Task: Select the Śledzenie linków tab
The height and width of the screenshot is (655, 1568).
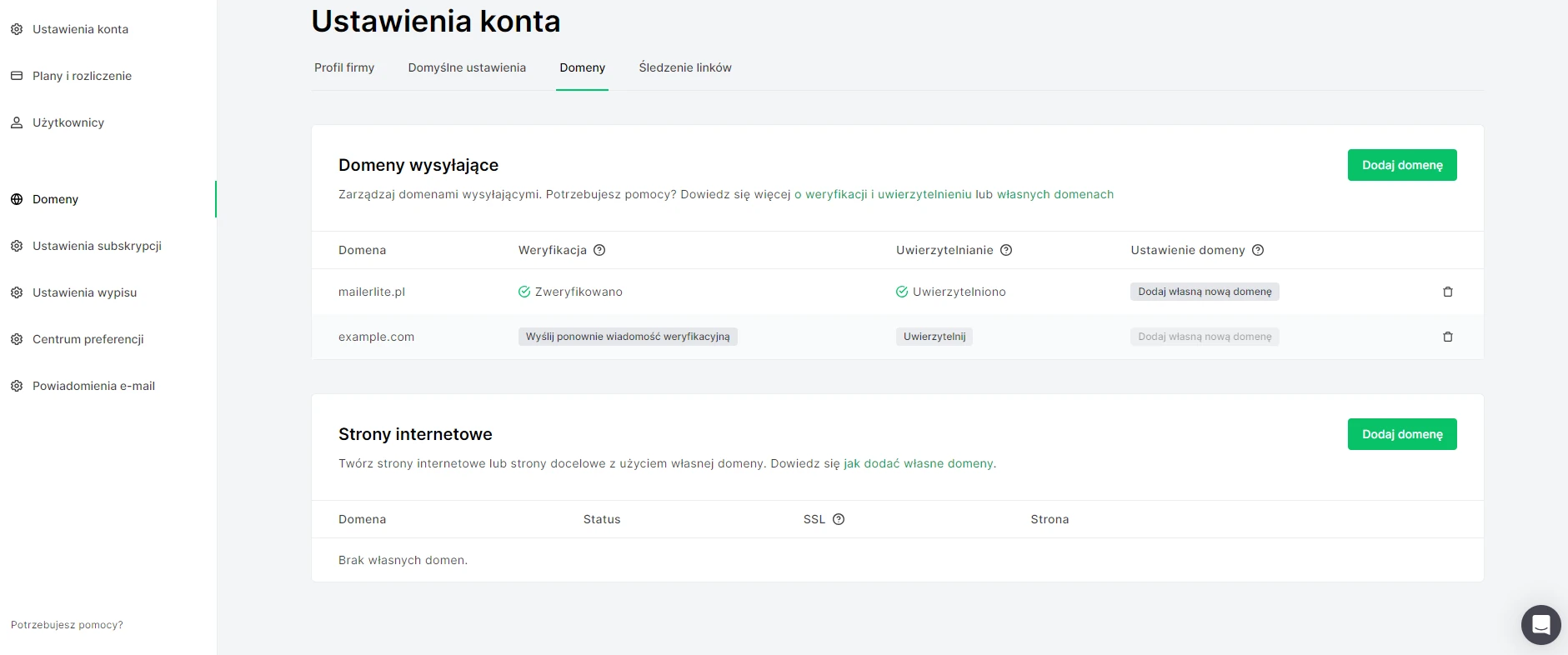Action: 685,67
